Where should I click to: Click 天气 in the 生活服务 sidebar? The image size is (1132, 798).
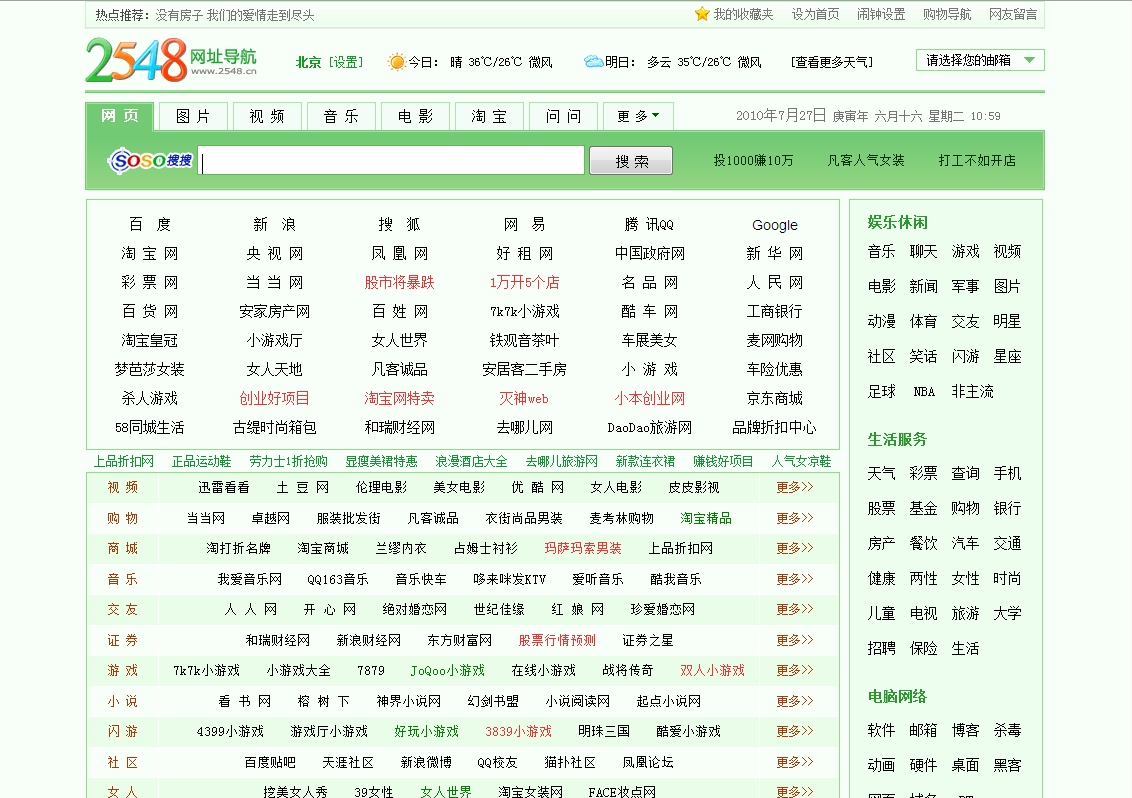(881, 473)
